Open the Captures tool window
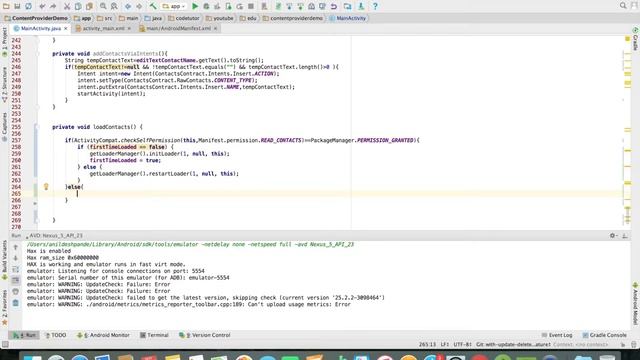Image resolution: width=640 pixels, height=360 pixels. pyautogui.click(x=4, y=127)
